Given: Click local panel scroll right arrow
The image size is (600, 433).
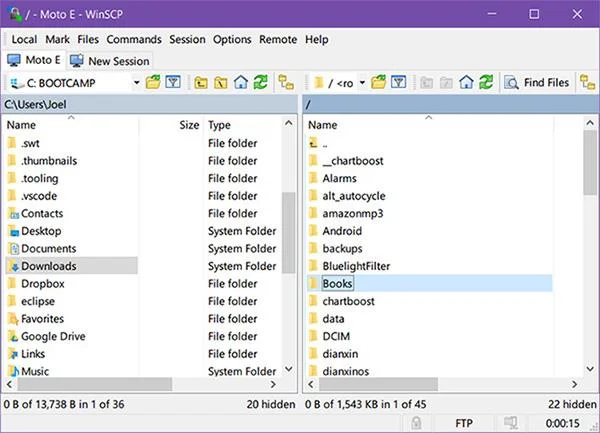Looking at the screenshot, I should click(273, 384).
